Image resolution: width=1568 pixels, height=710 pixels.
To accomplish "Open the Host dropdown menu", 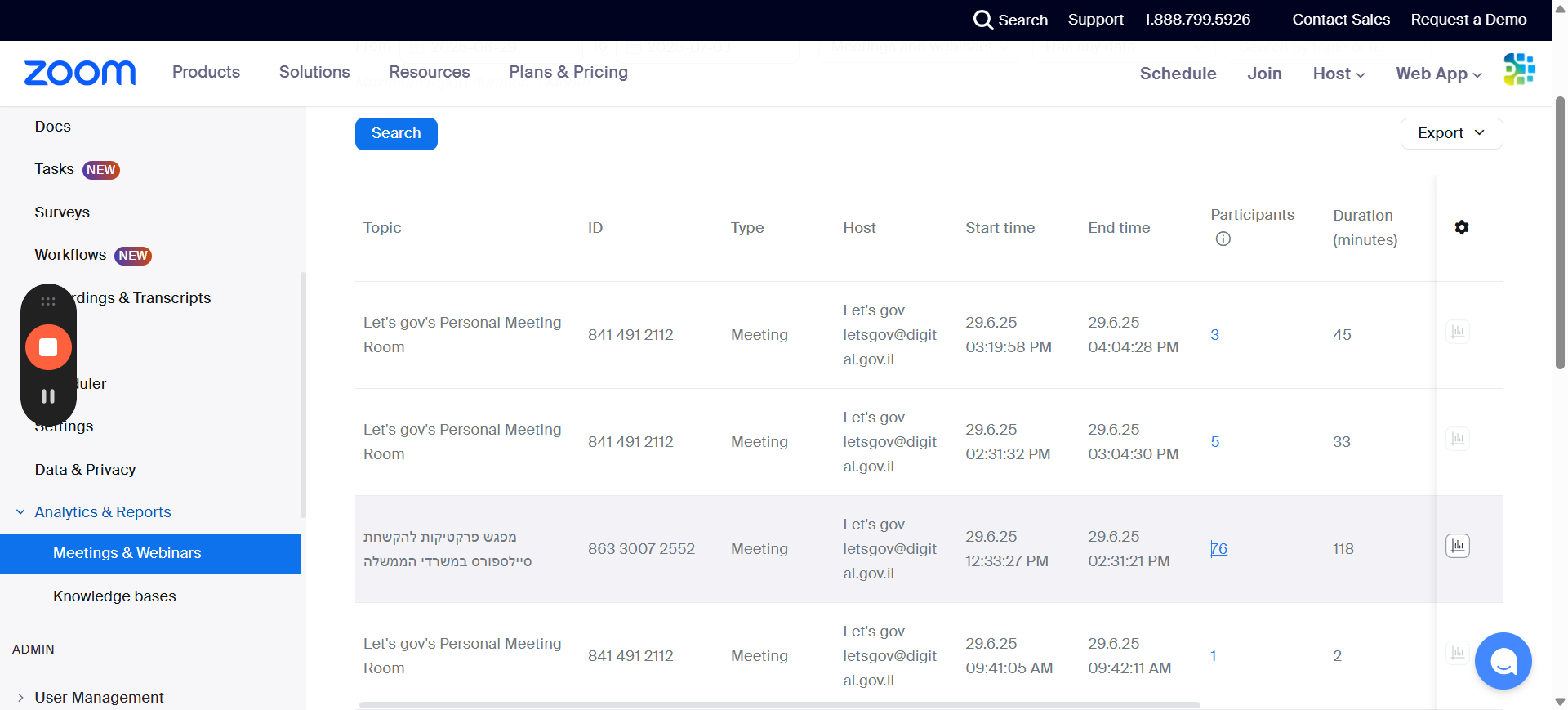I will pyautogui.click(x=1339, y=74).
